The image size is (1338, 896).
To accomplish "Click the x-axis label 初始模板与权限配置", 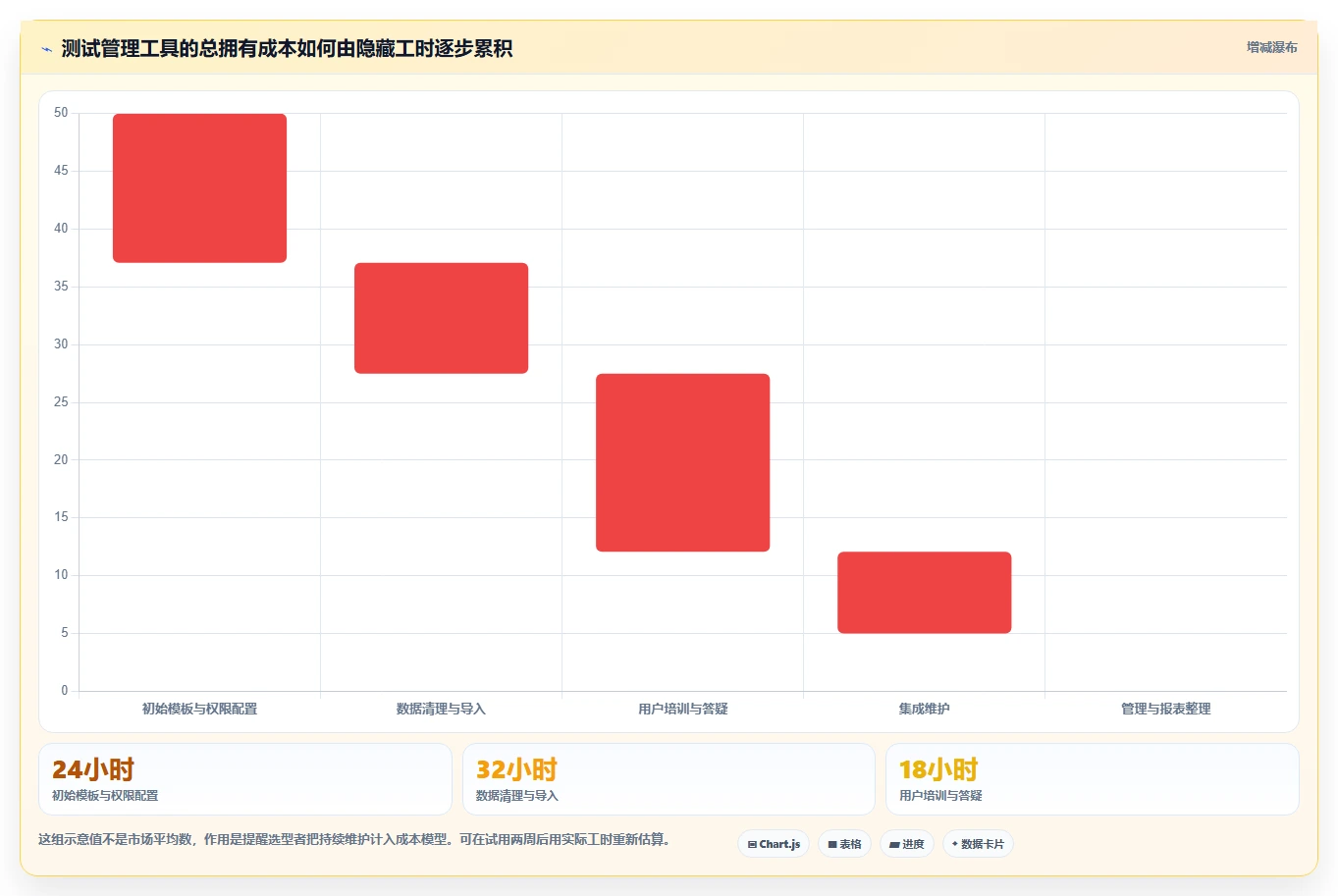I will tap(199, 709).
